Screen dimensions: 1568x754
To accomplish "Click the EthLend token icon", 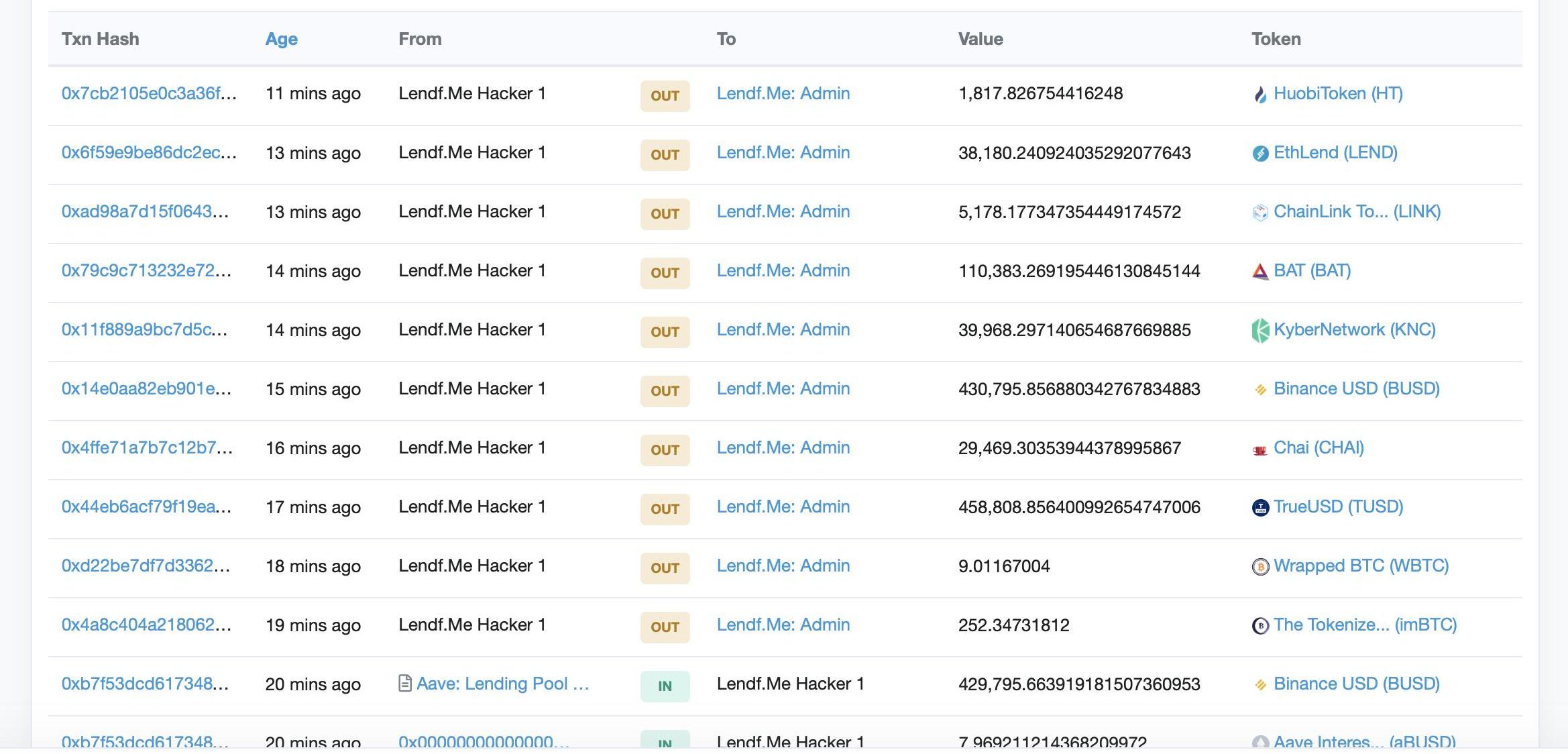I will coord(1260,154).
